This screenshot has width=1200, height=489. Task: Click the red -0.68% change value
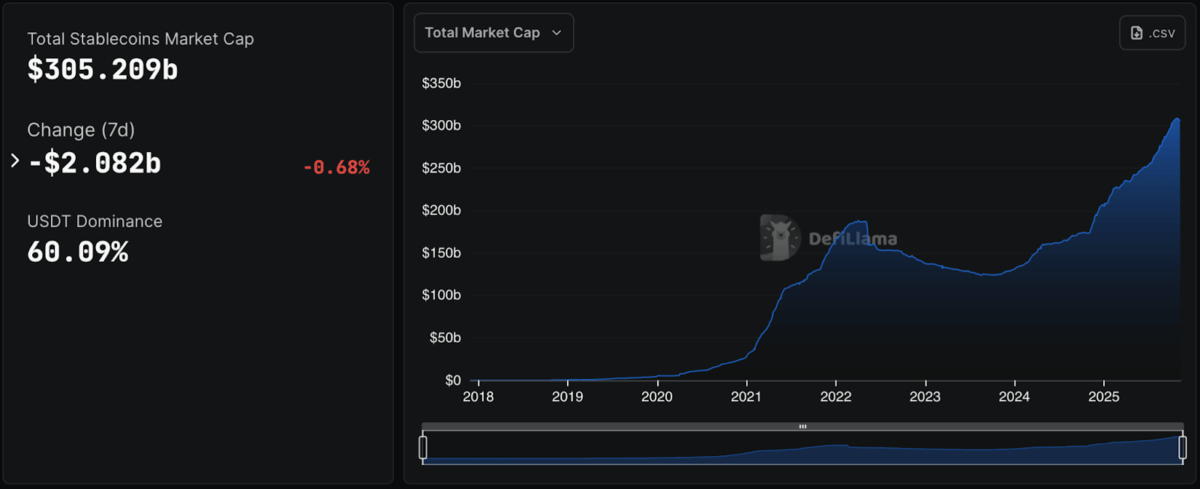point(336,167)
